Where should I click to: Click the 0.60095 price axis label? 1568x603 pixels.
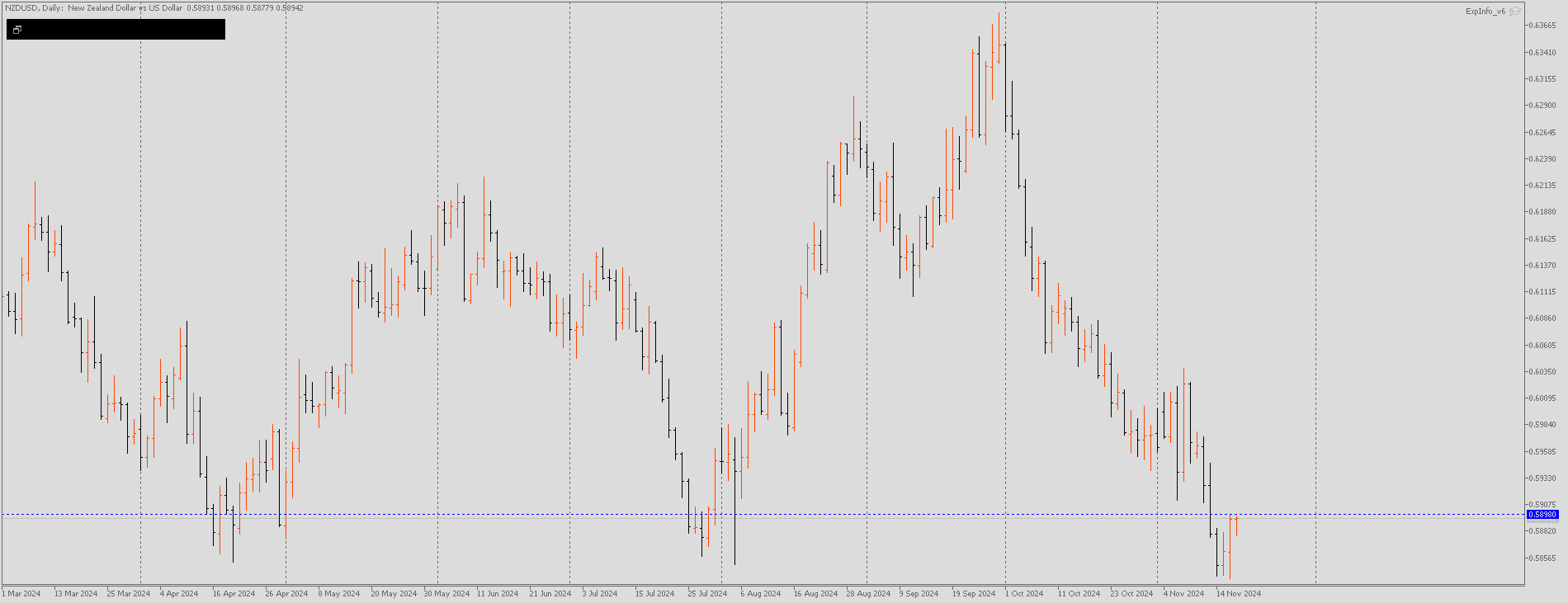1542,398
